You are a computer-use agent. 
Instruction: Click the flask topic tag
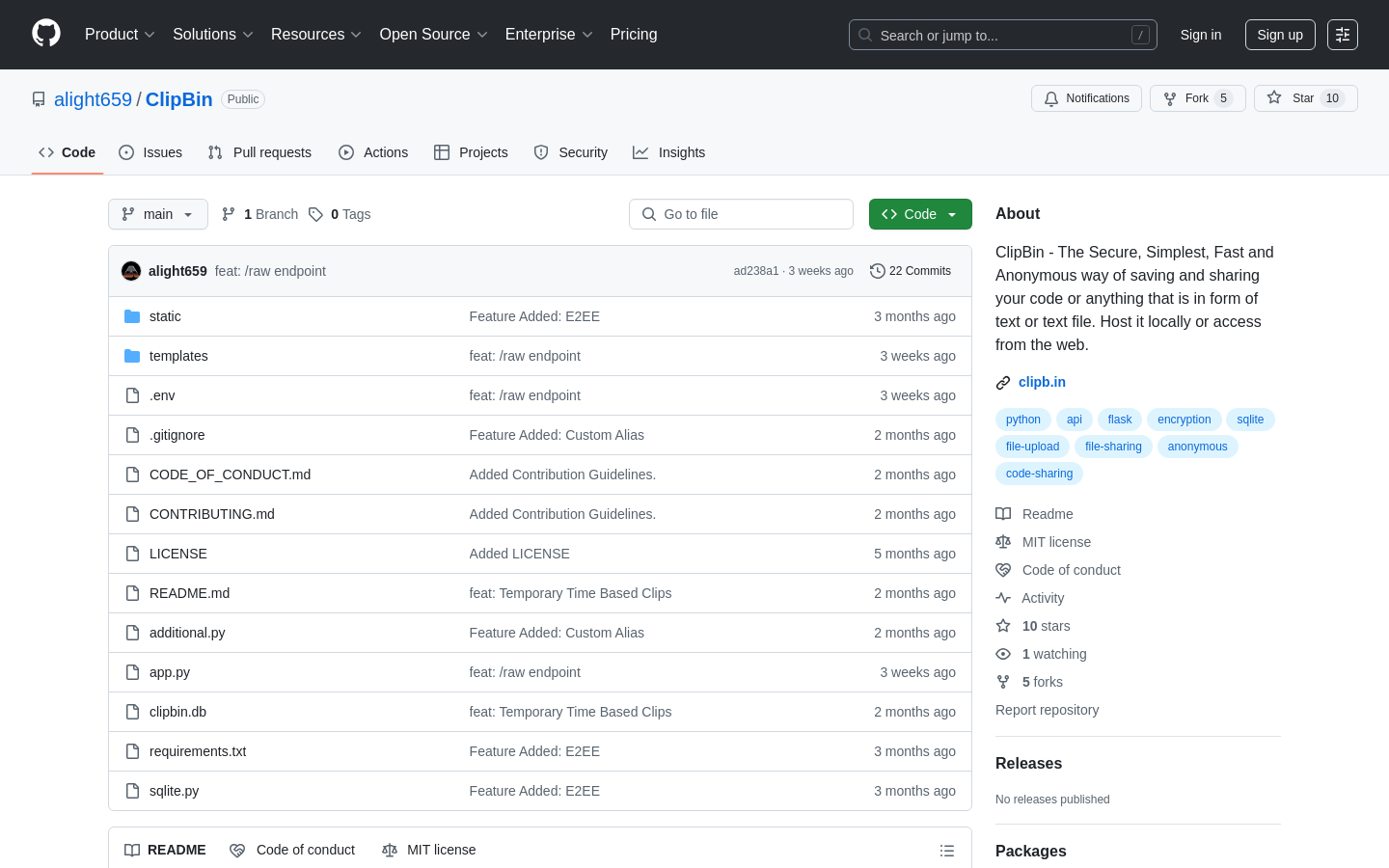tap(1120, 420)
